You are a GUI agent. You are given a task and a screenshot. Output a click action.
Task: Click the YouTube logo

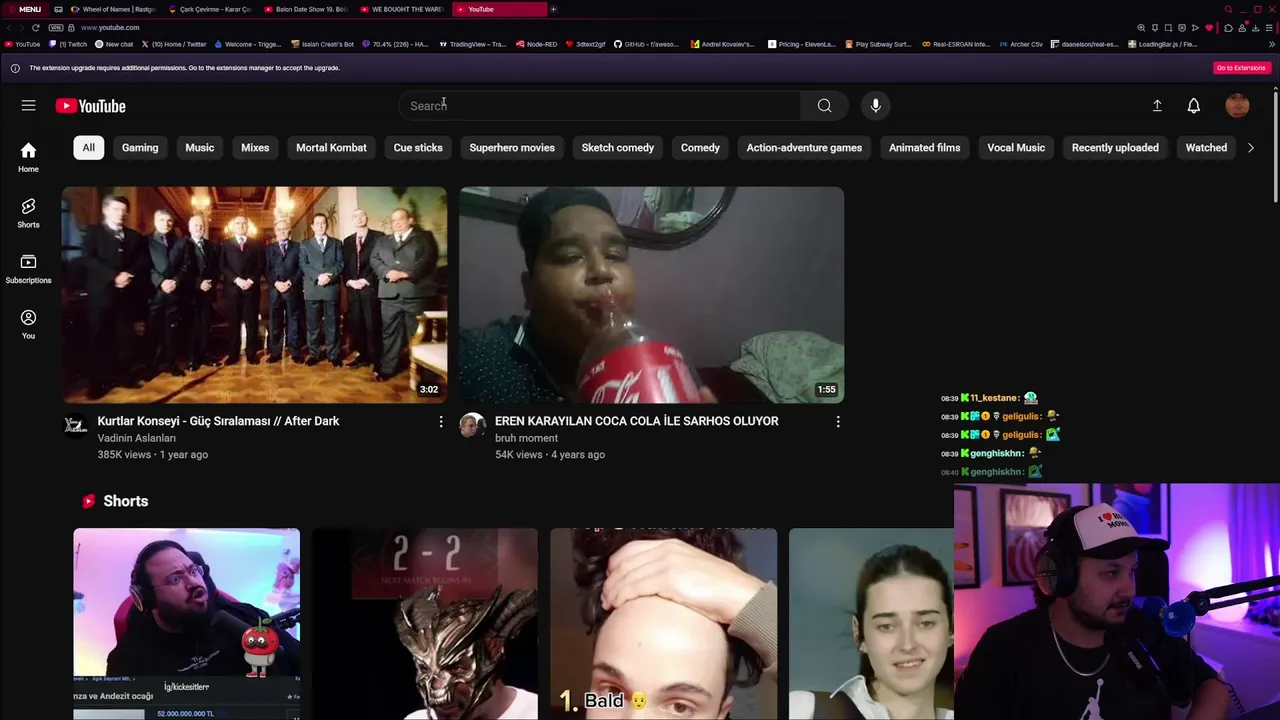coord(90,106)
